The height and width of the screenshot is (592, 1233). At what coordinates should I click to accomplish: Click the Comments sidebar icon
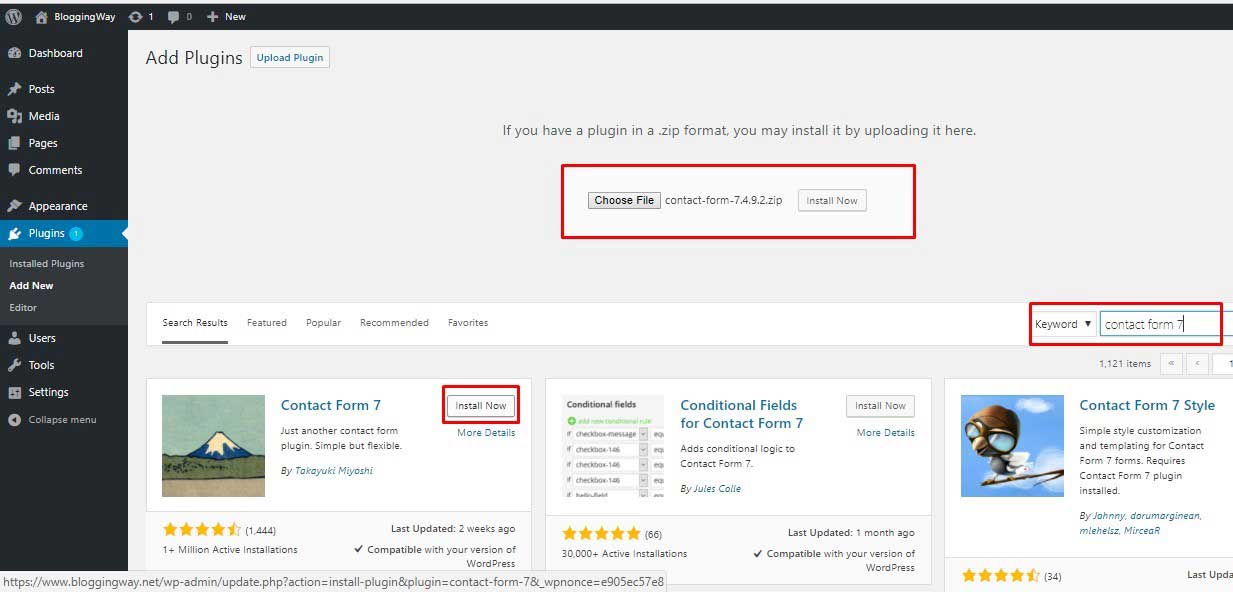point(14,170)
